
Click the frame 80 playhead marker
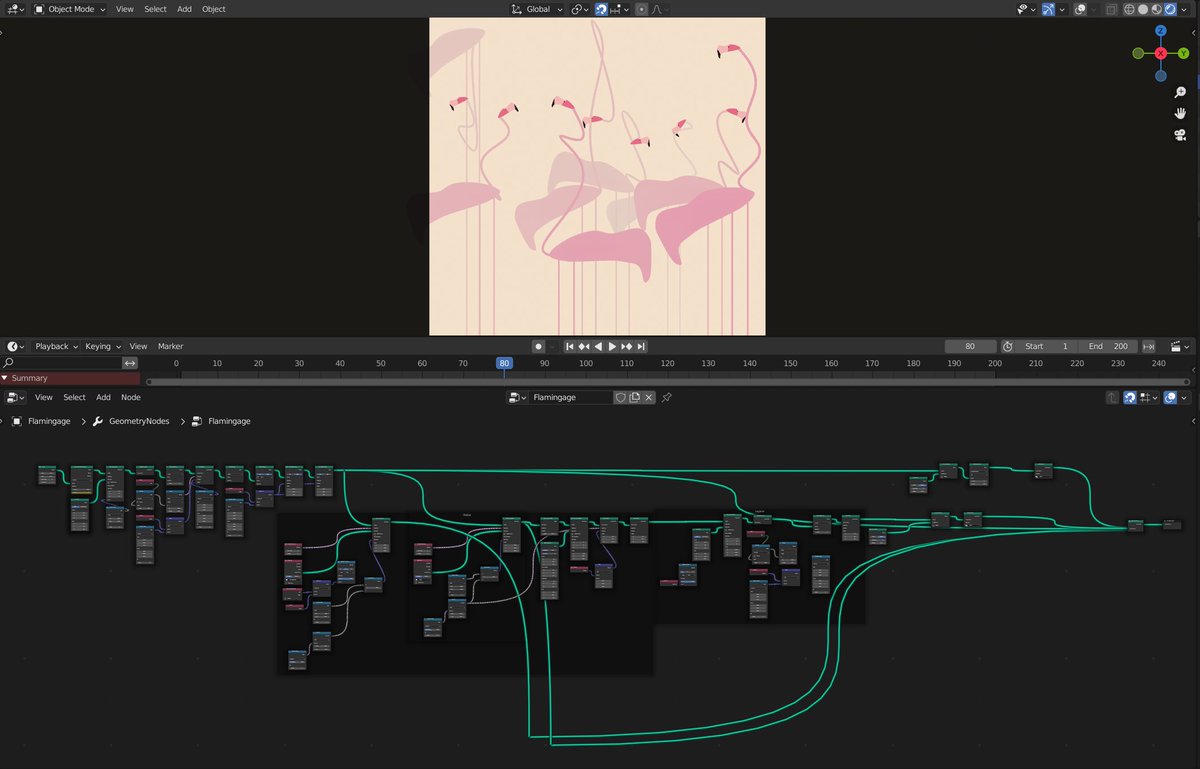[x=504, y=363]
